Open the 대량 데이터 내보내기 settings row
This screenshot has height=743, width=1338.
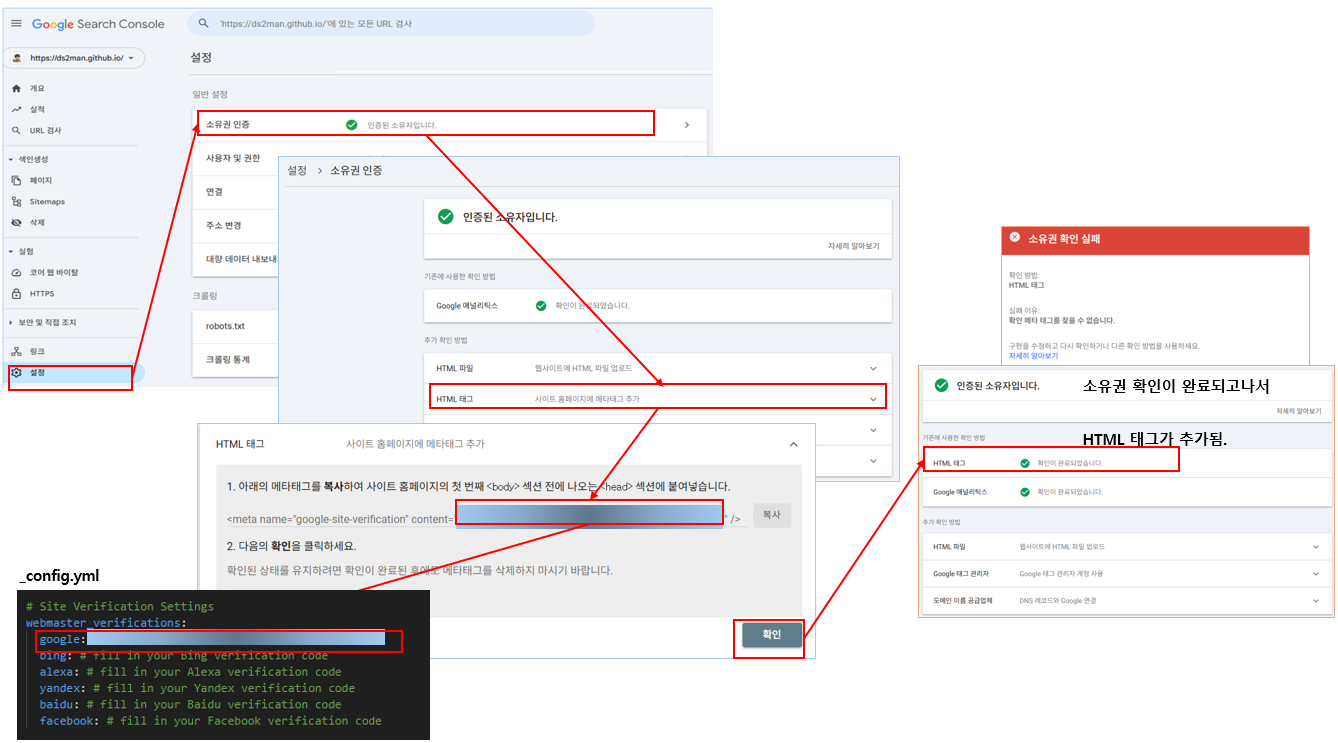pyautogui.click(x=235, y=258)
